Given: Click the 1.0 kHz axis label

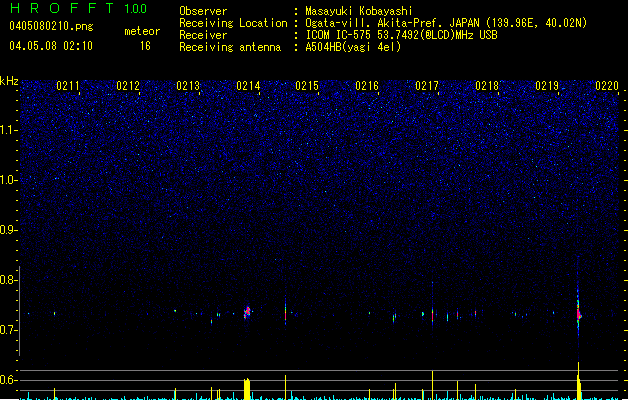Looking at the screenshot, I should point(8,180).
